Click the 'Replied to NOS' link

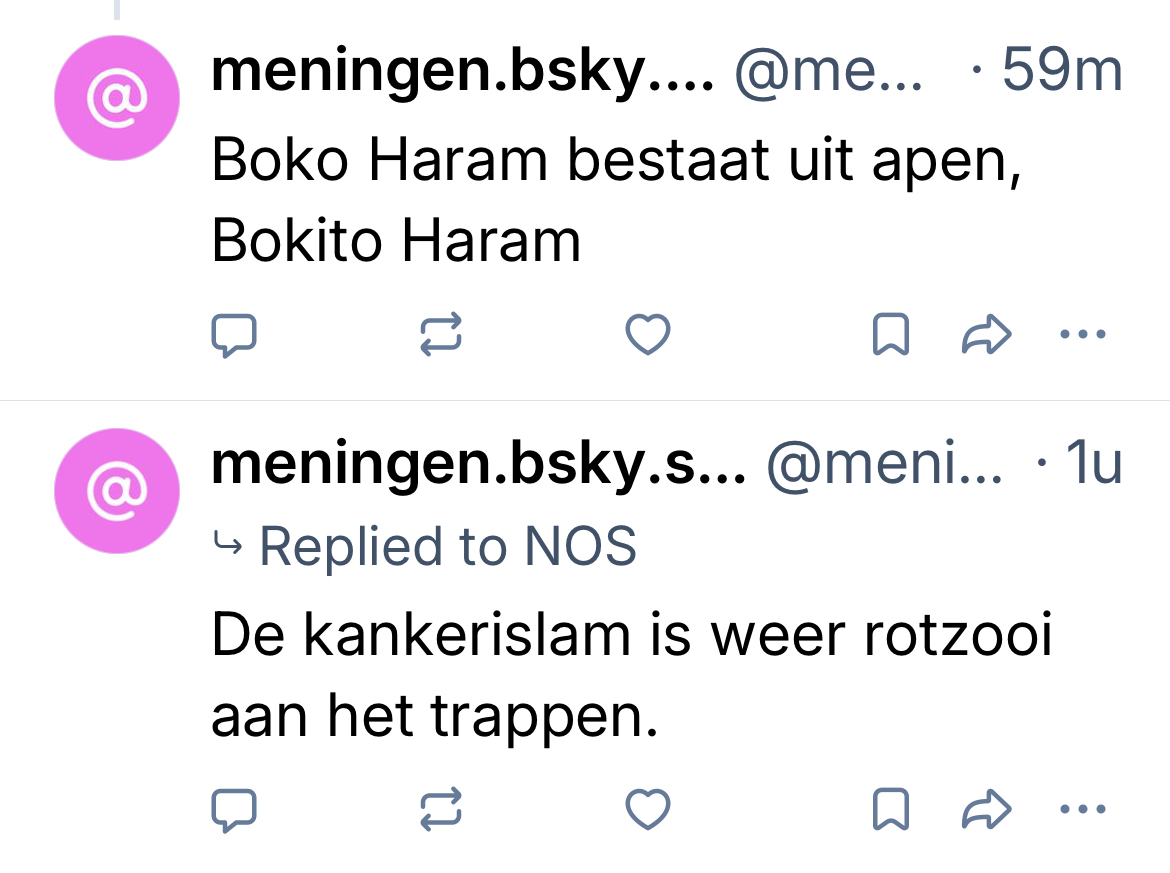click(447, 547)
